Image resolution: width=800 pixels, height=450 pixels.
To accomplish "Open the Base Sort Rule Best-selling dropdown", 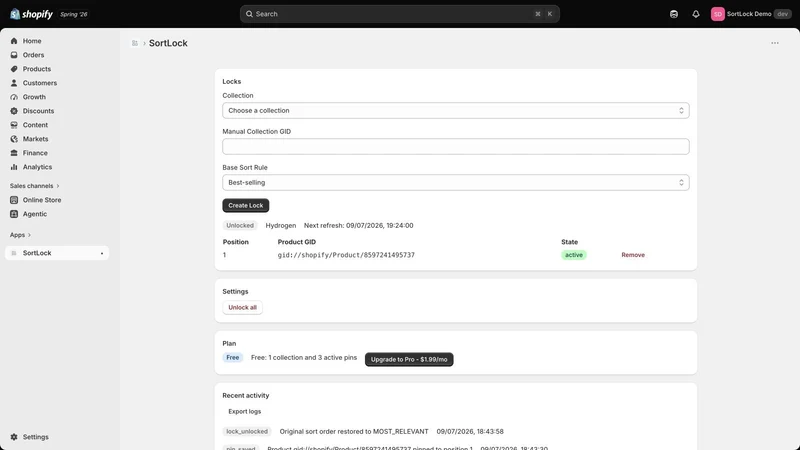I will coord(456,183).
